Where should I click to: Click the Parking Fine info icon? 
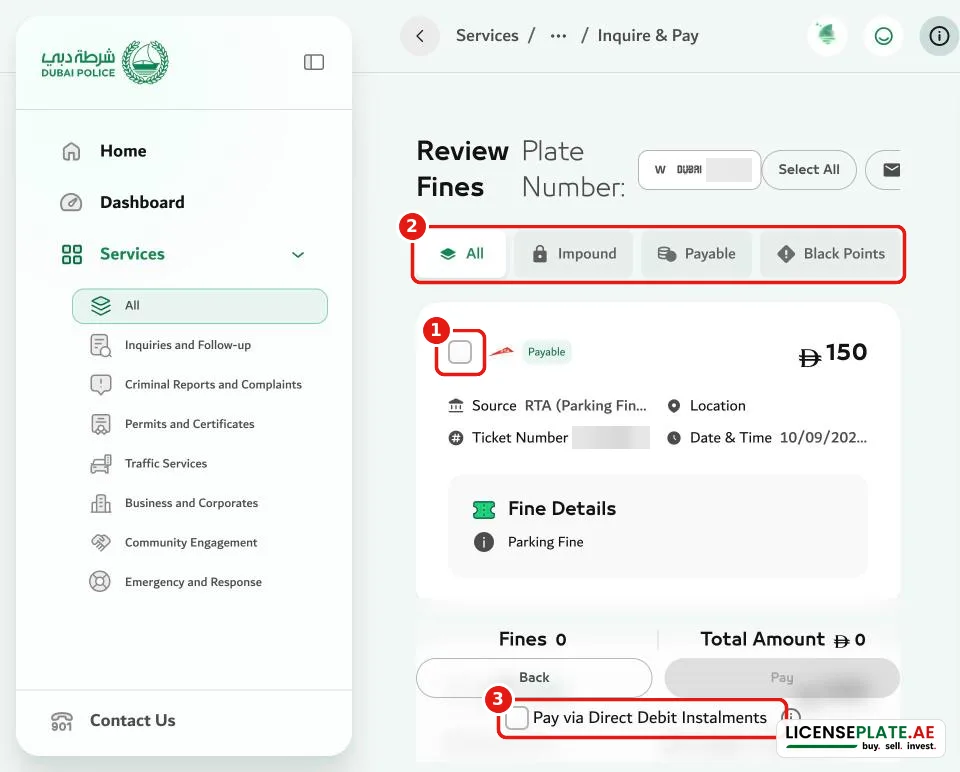pos(484,542)
